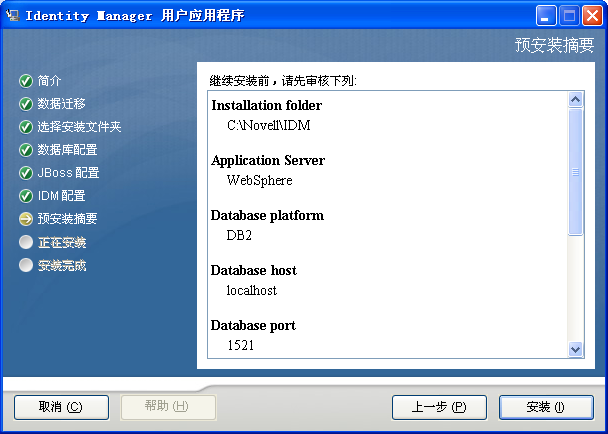Click the yellow arrow icon beside 预安装摘要
This screenshot has height=434, width=608.
click(26, 219)
